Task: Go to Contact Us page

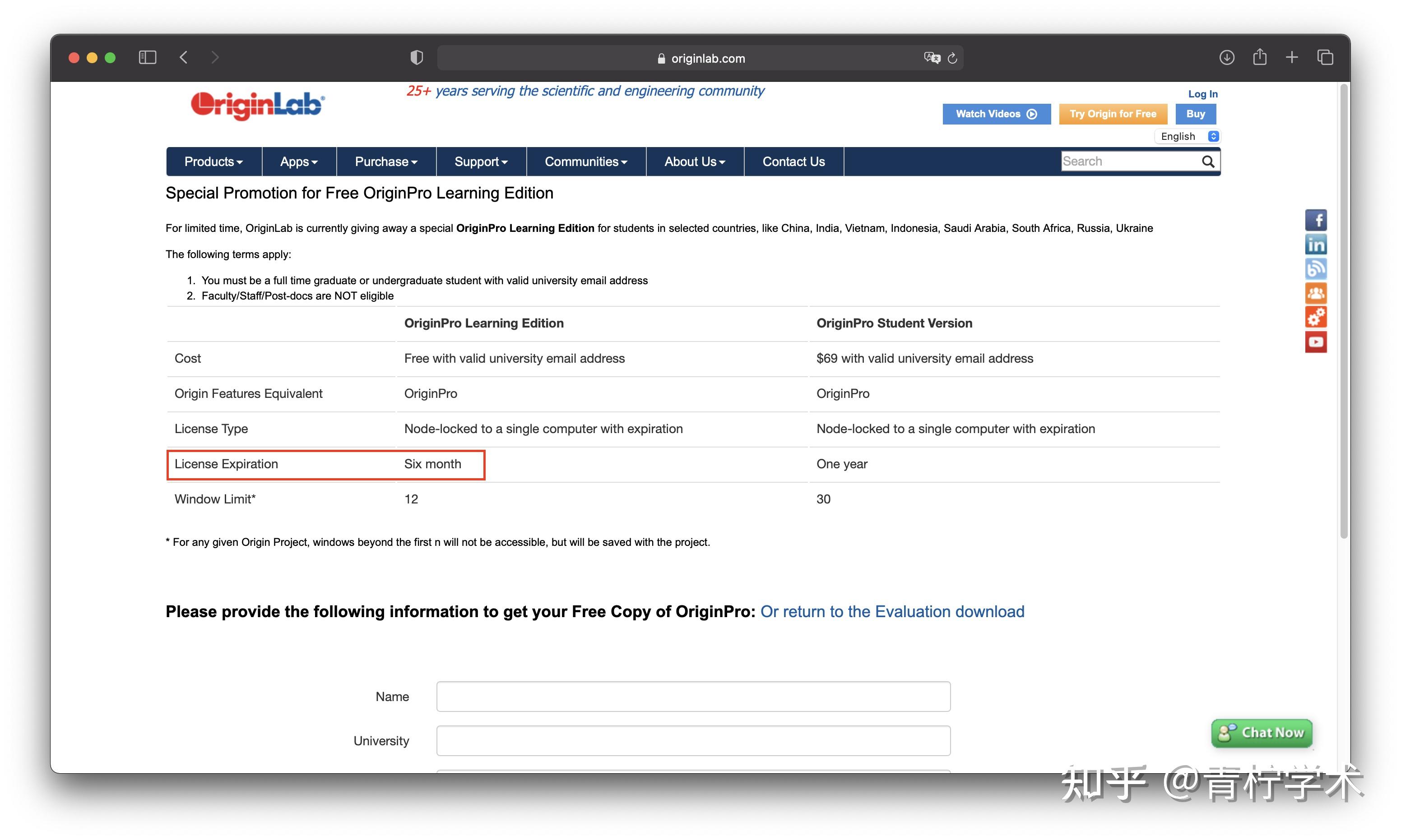Action: [793, 162]
